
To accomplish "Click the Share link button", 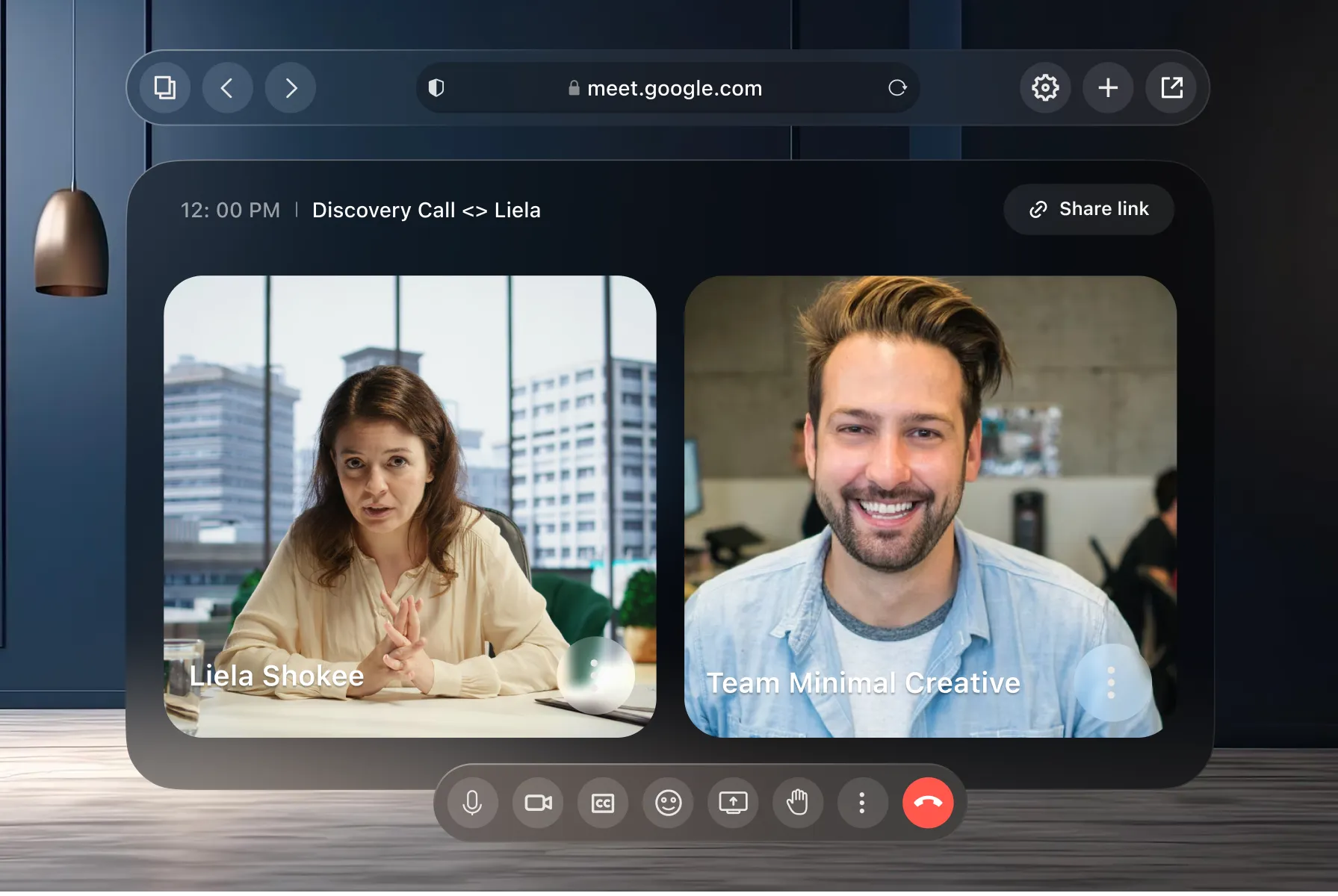I will point(1088,209).
